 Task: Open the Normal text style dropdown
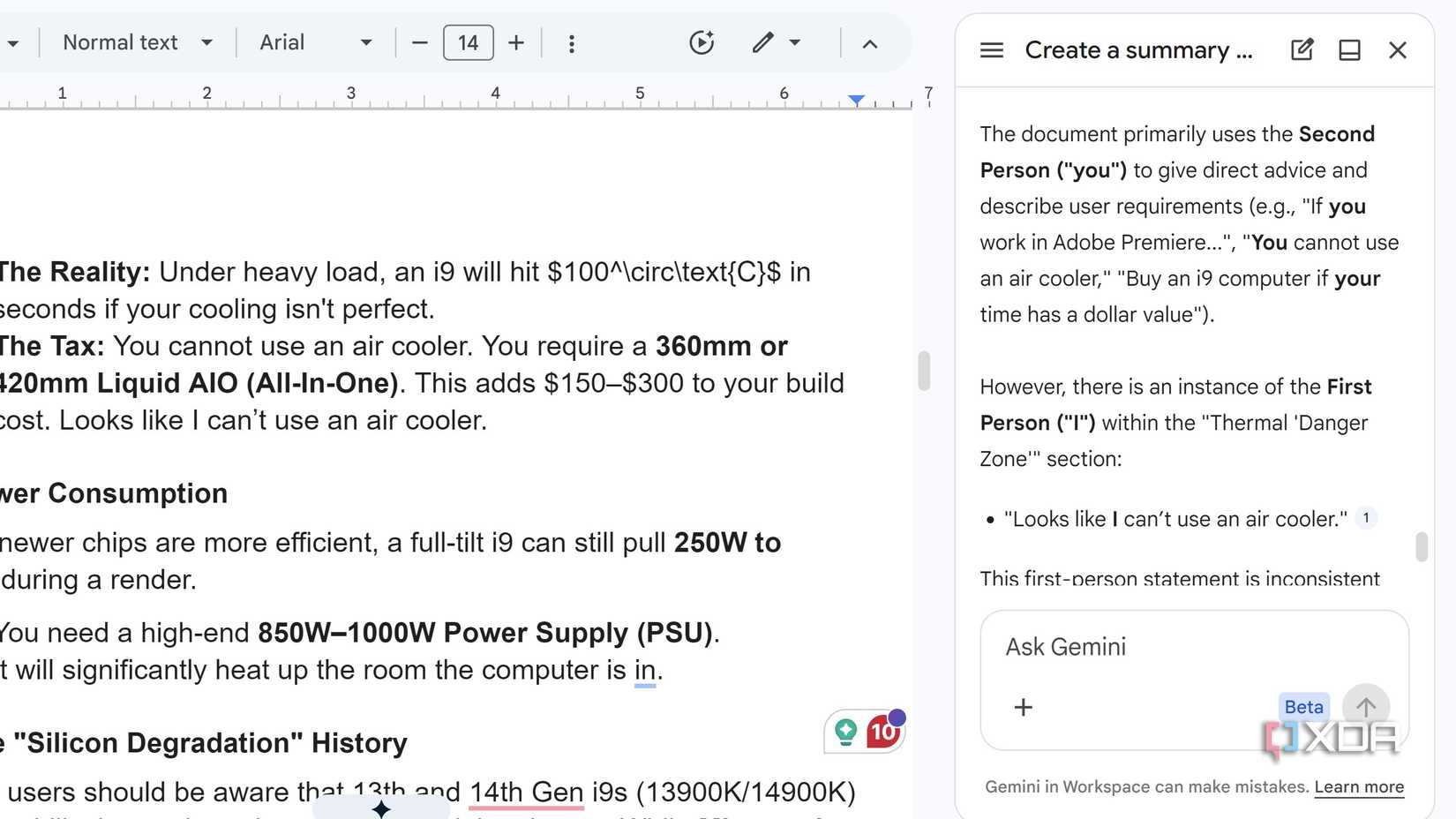(x=138, y=42)
